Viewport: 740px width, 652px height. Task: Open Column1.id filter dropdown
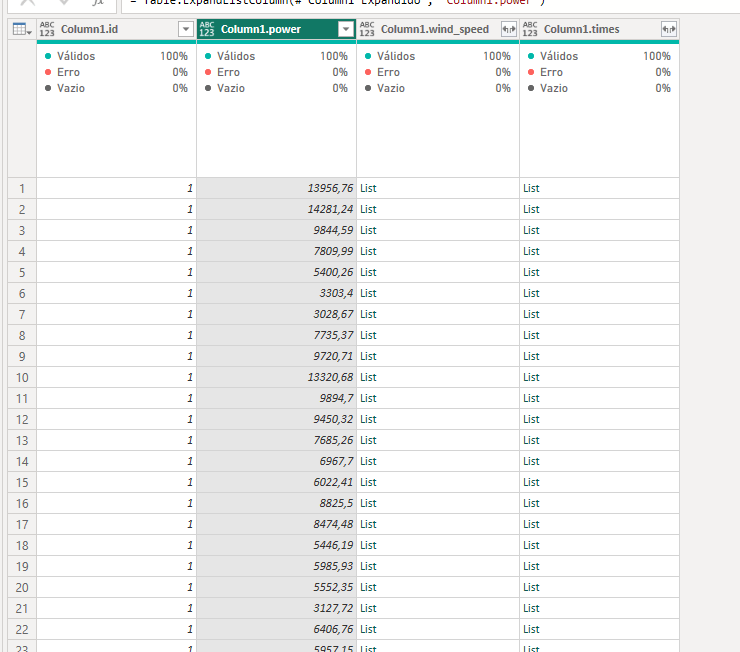click(186, 29)
